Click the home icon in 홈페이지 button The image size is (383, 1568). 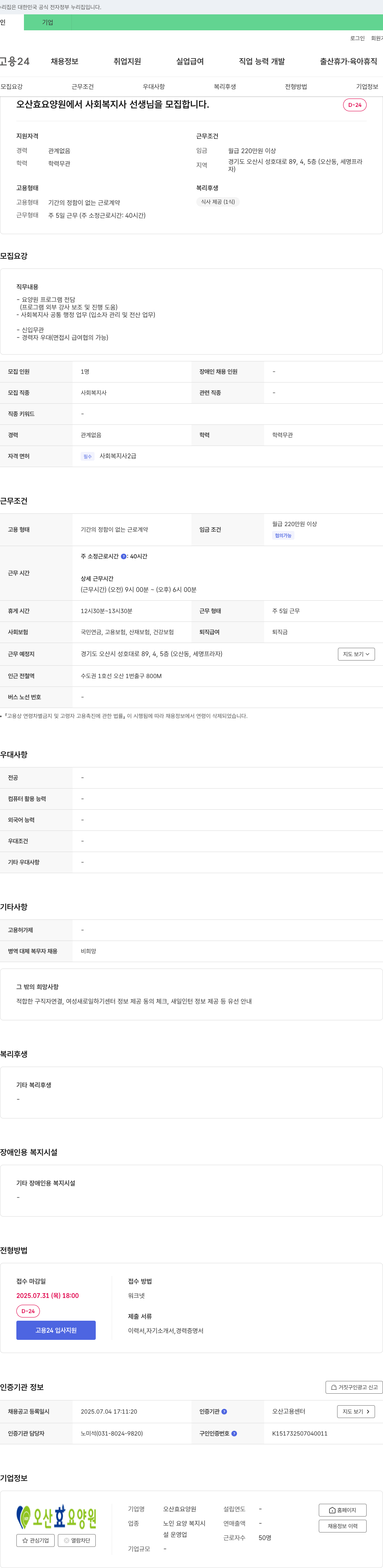(332, 1510)
